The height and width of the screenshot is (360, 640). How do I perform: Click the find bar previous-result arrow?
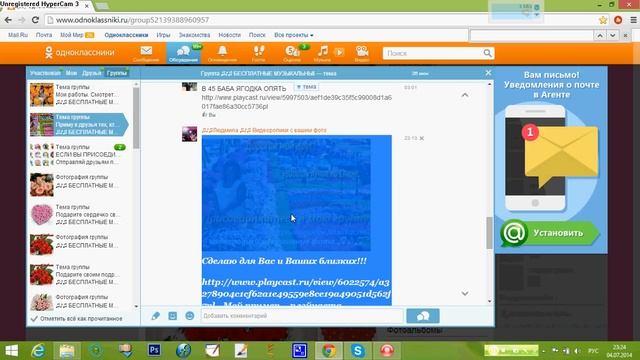[x=600, y=36]
